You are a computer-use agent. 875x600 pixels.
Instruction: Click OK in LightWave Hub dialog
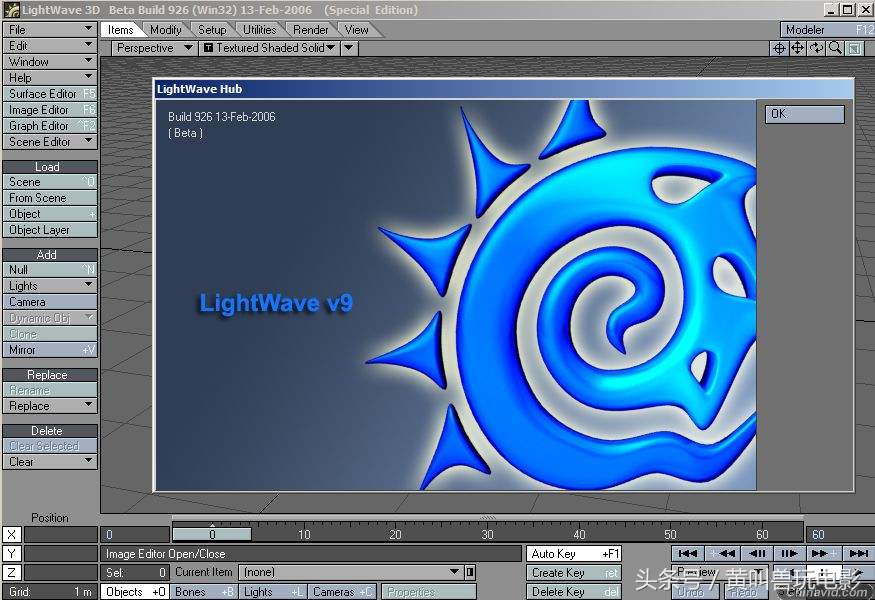[804, 114]
